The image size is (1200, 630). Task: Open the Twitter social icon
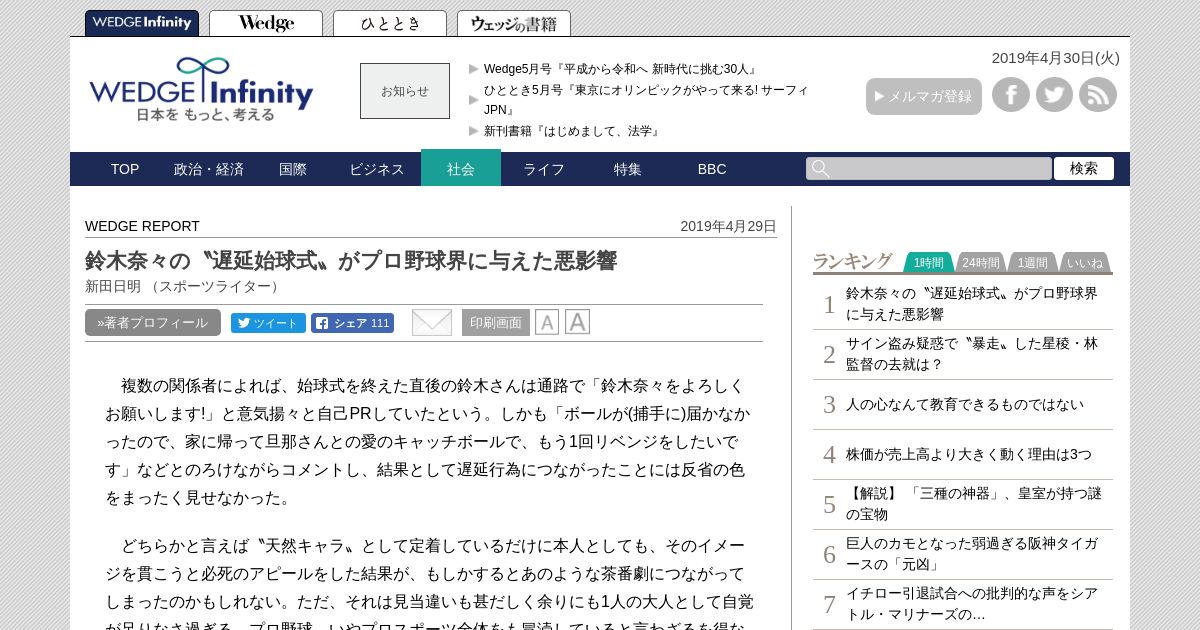(x=1054, y=95)
